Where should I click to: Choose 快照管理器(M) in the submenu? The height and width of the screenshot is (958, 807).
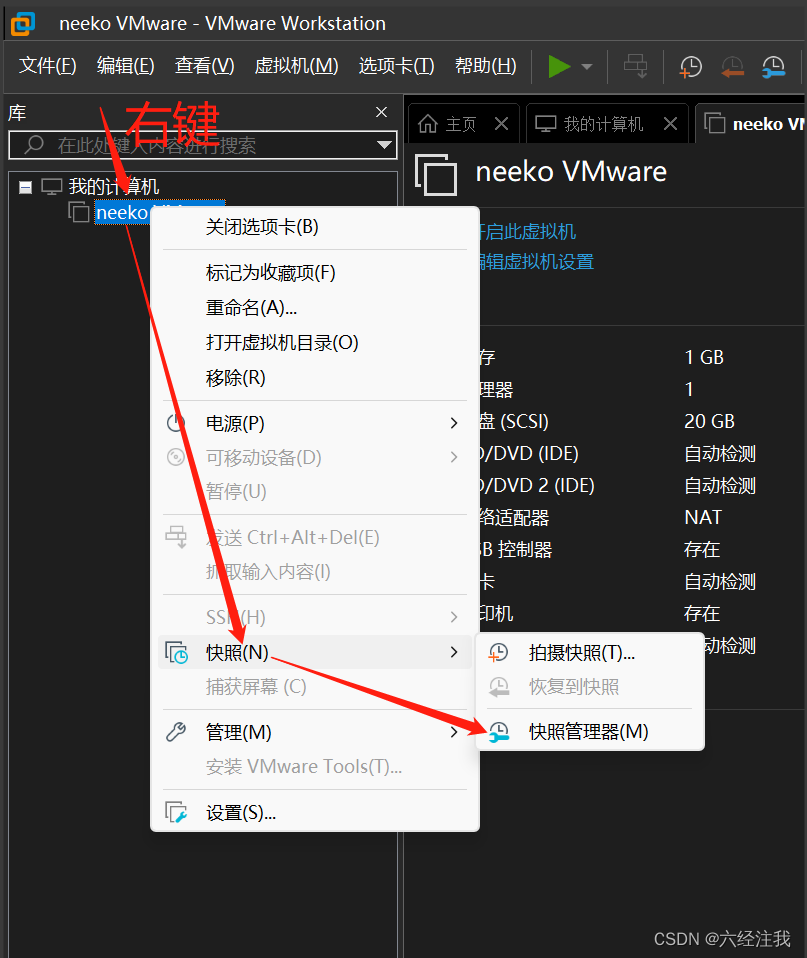(x=588, y=731)
